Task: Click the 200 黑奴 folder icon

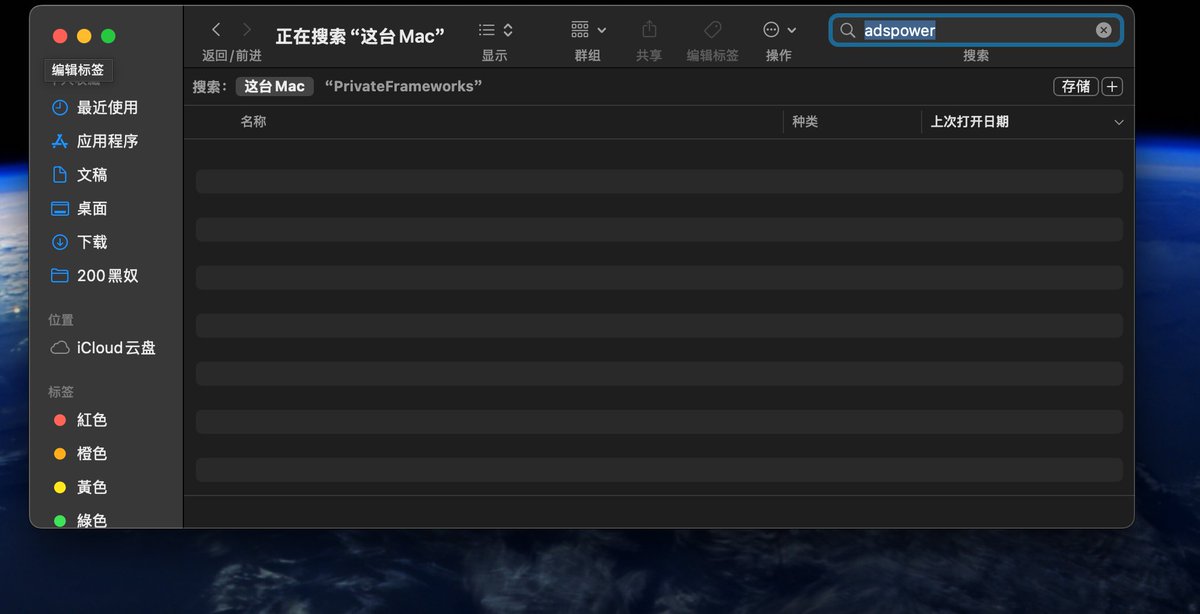Action: [60, 276]
